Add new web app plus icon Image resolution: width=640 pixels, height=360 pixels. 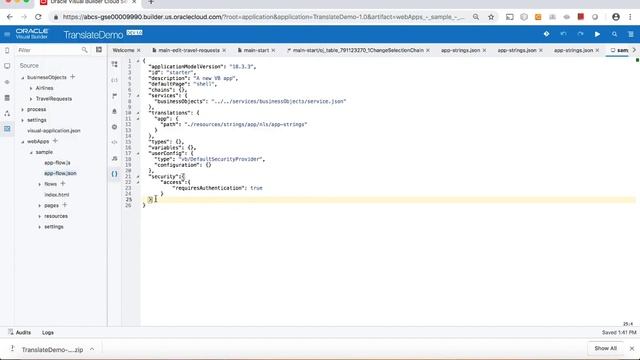[x=55, y=141]
